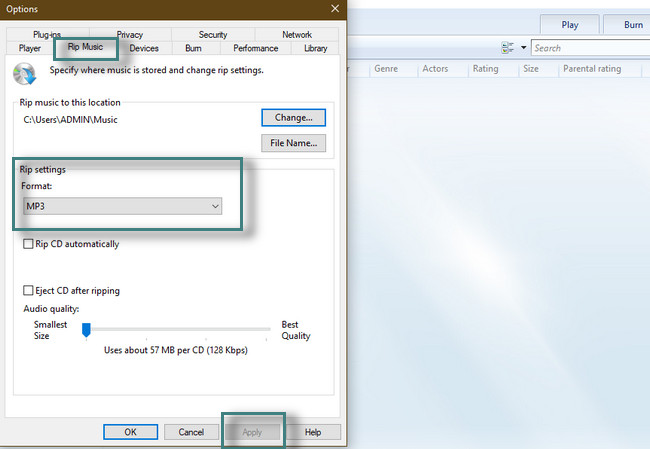Screen dimensions: 650x449
Task: Open the Burn tab in Options
Action: click(x=193, y=48)
